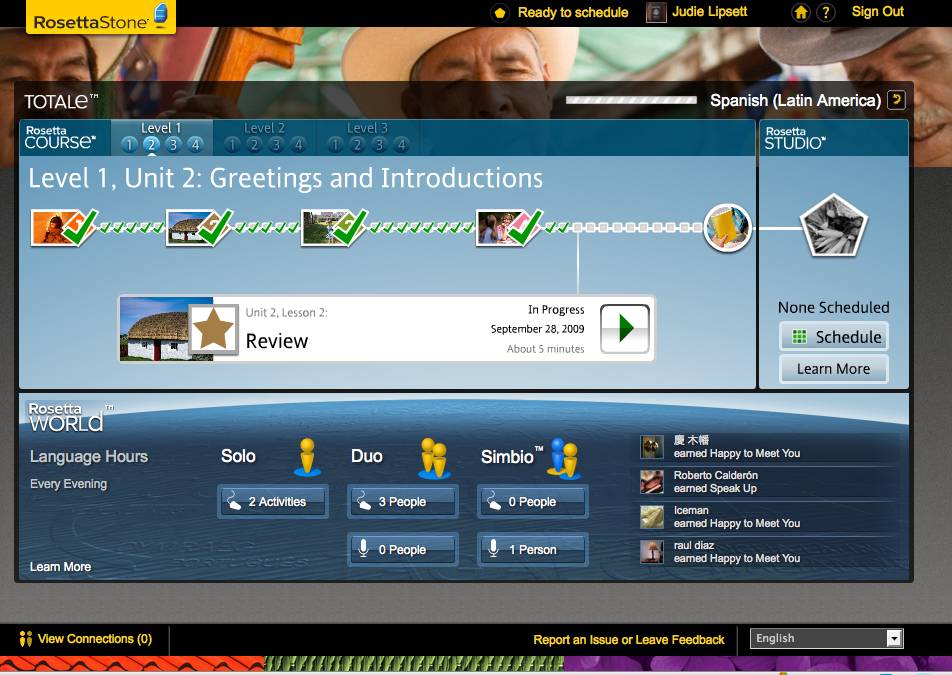The width and height of the screenshot is (952, 675).
Task: Open Simbio 1 Person voice option
Action: click(x=532, y=549)
